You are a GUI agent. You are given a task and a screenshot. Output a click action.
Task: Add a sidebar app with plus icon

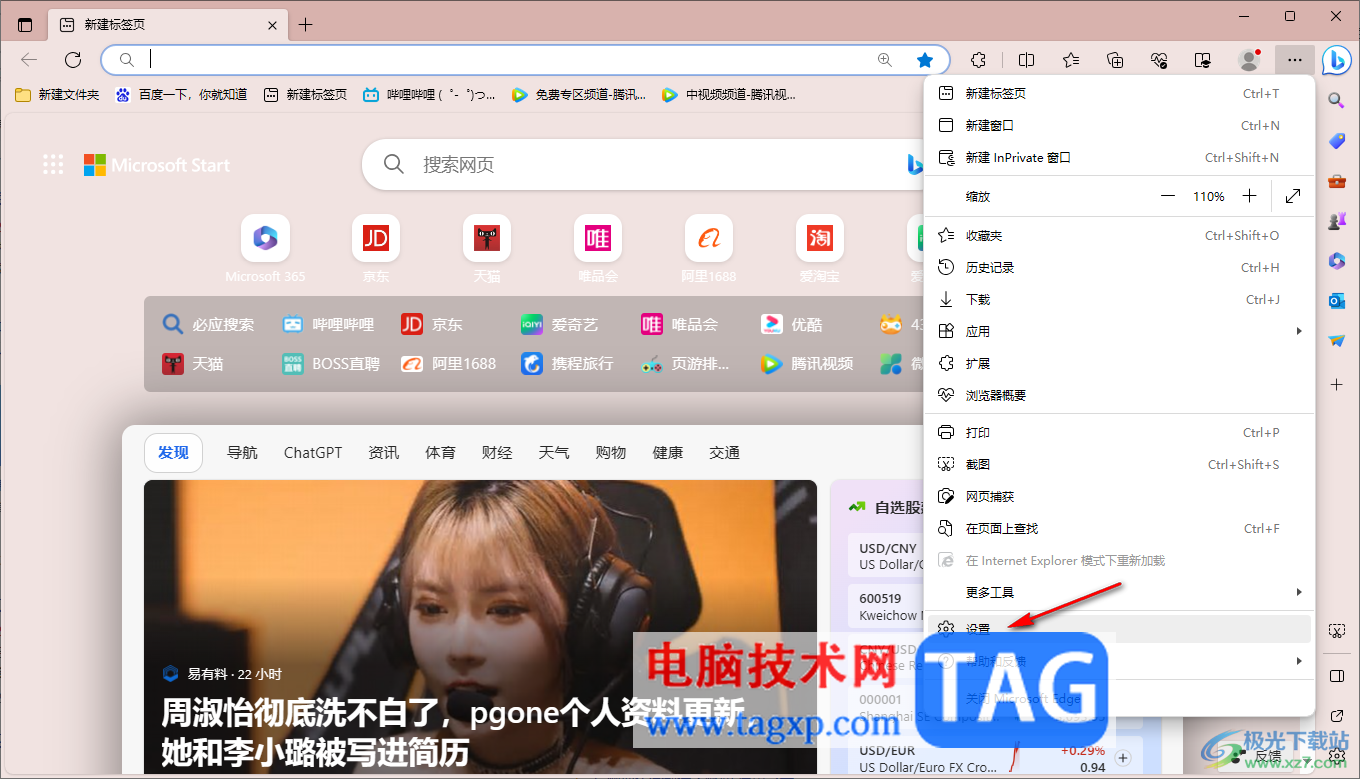coord(1336,384)
